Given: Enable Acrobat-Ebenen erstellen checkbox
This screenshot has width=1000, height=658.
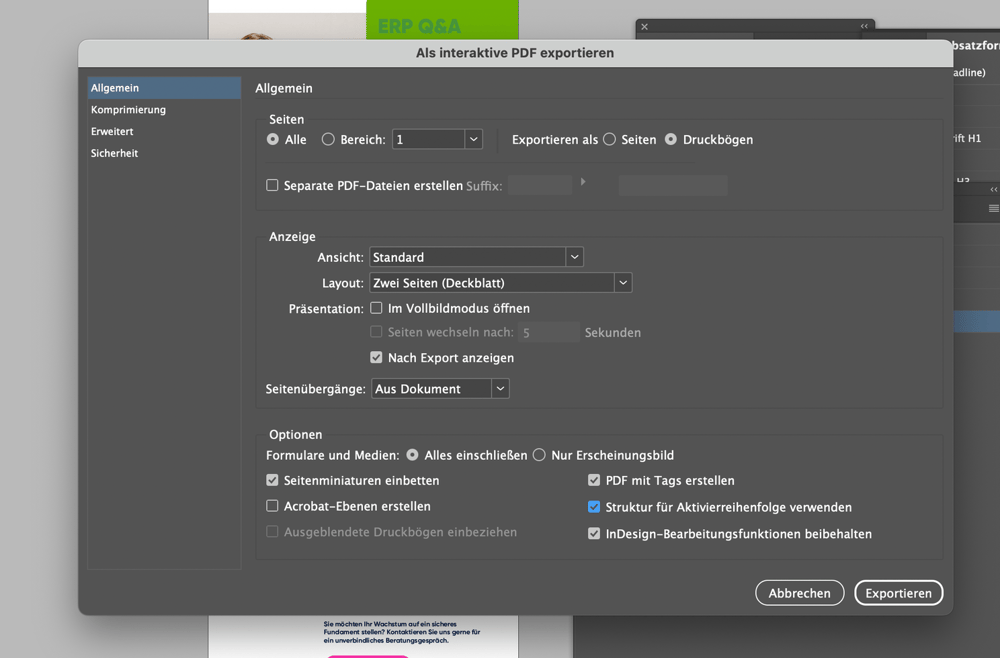Looking at the screenshot, I should [x=272, y=506].
